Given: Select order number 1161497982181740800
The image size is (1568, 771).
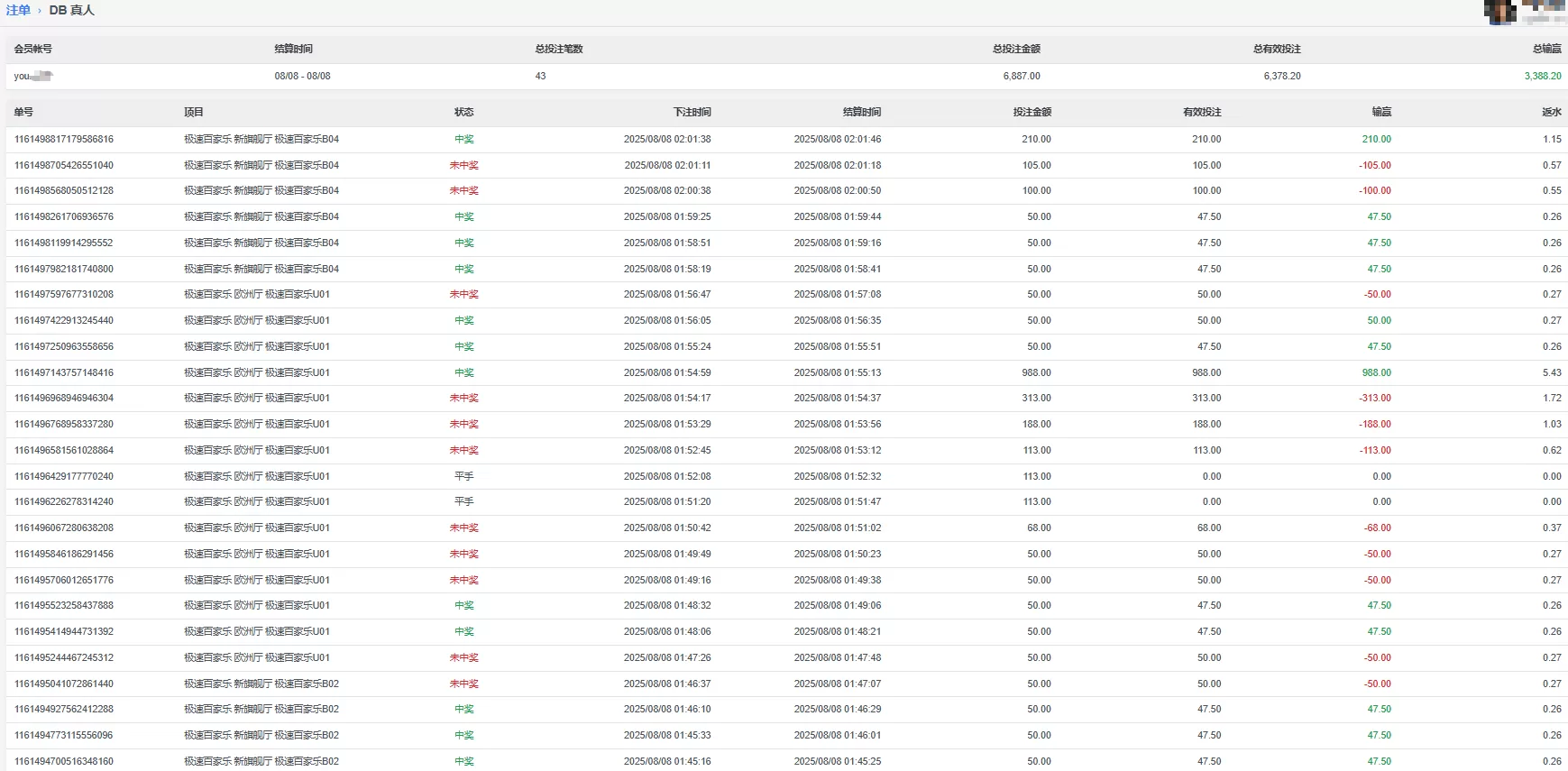Looking at the screenshot, I should coord(64,269).
